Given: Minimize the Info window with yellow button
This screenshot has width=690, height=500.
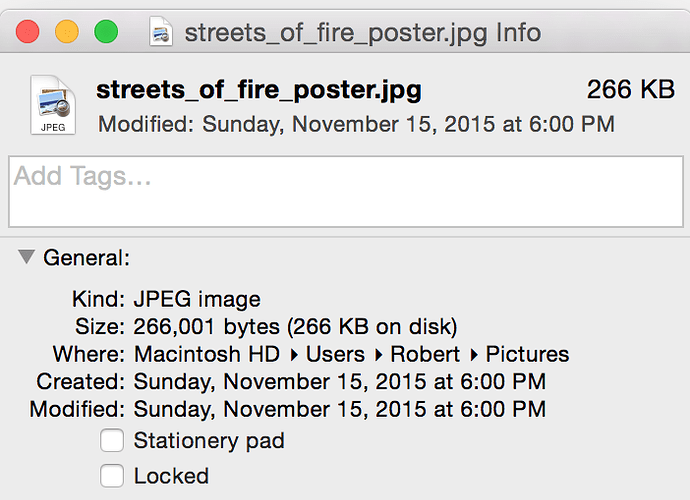Looking at the screenshot, I should click(x=67, y=32).
